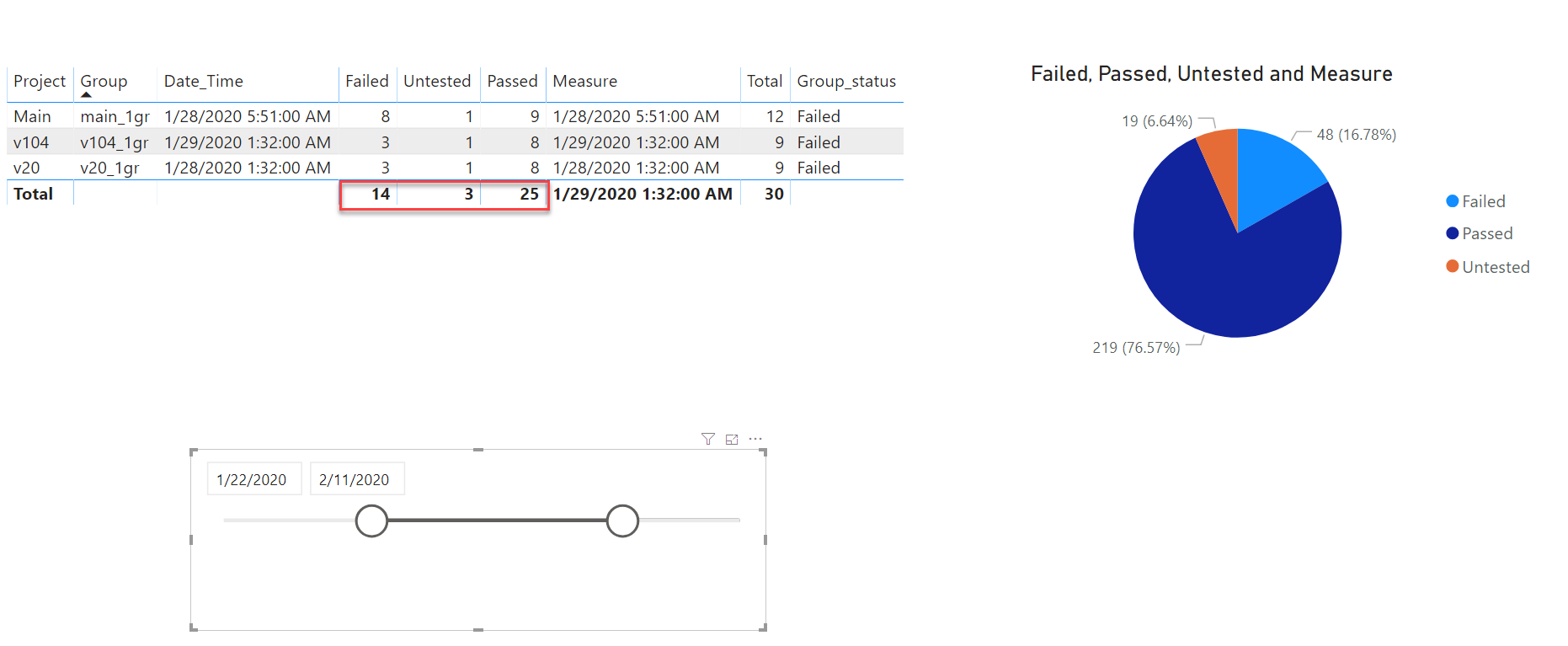
Task: Click the Total column header
Action: pos(765,81)
